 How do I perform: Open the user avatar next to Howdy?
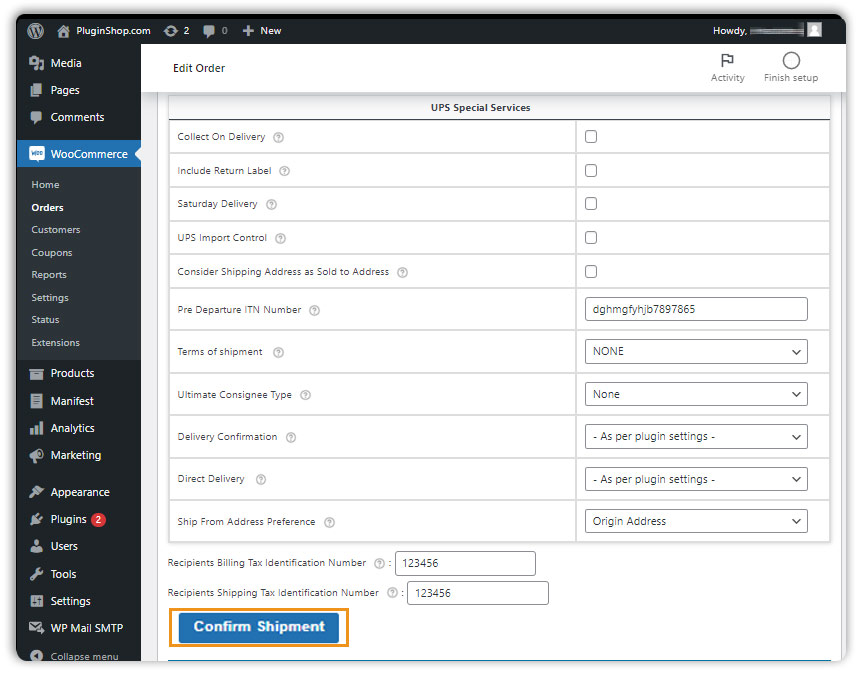814,30
